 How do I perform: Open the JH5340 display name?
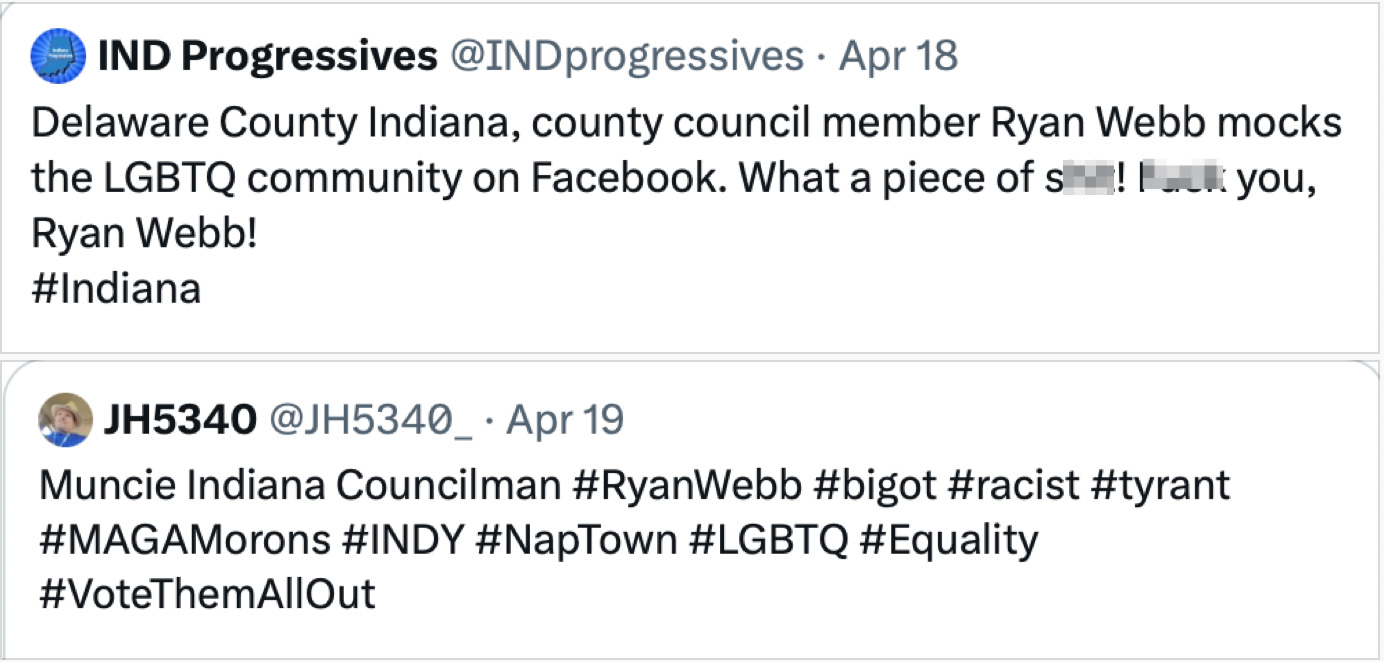pyautogui.click(x=179, y=420)
